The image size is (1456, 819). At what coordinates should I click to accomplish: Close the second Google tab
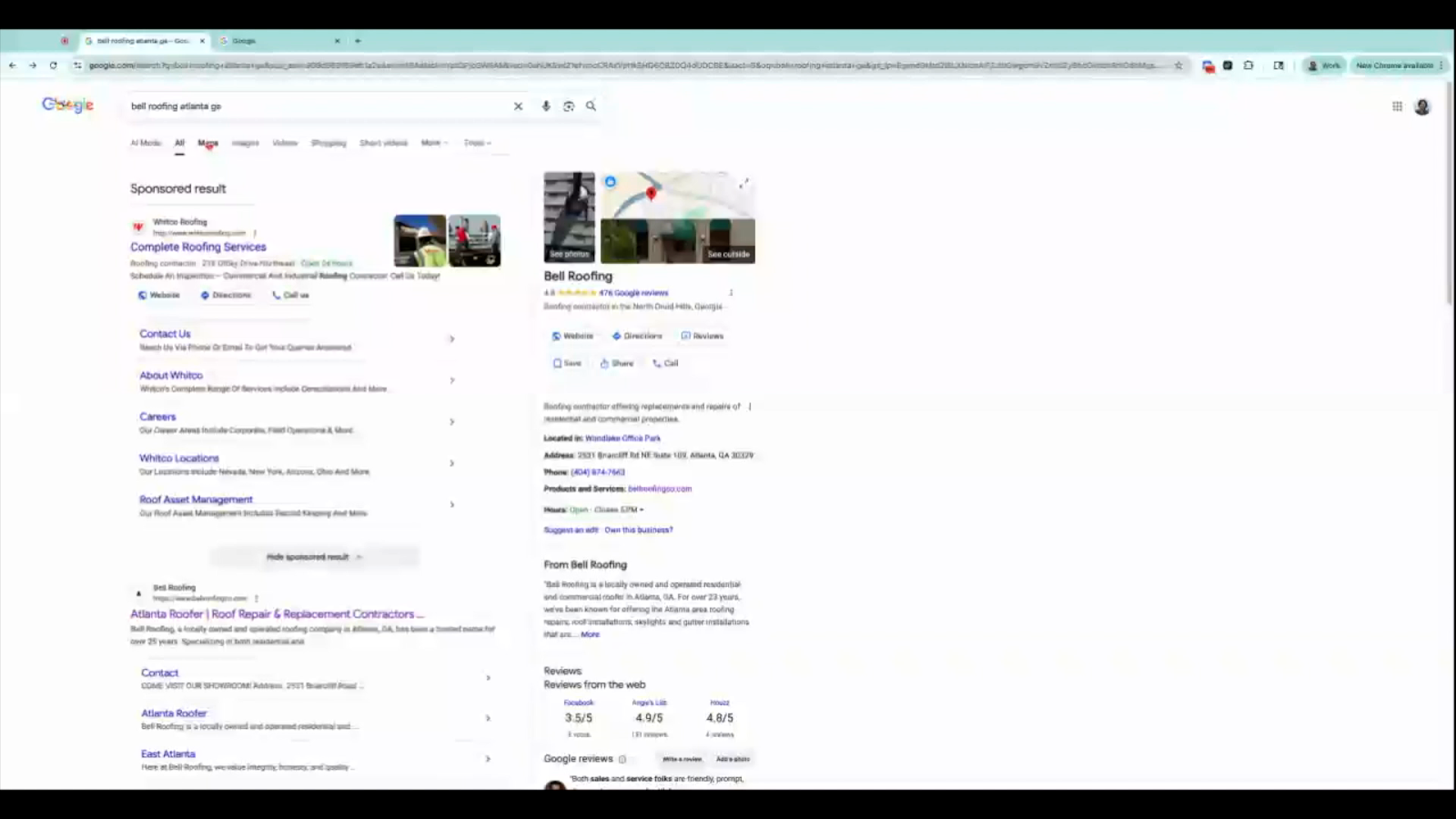point(337,41)
